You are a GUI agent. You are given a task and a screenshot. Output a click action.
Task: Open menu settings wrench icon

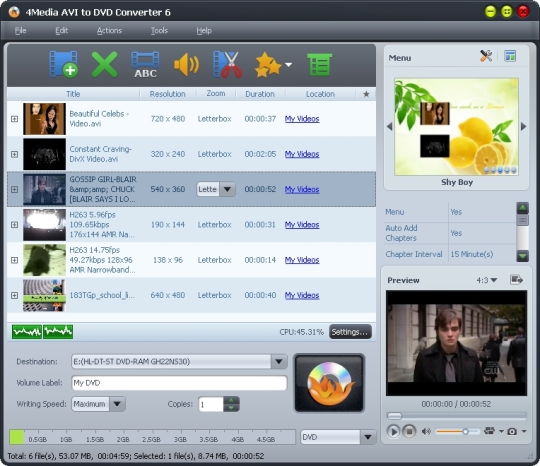tap(486, 56)
